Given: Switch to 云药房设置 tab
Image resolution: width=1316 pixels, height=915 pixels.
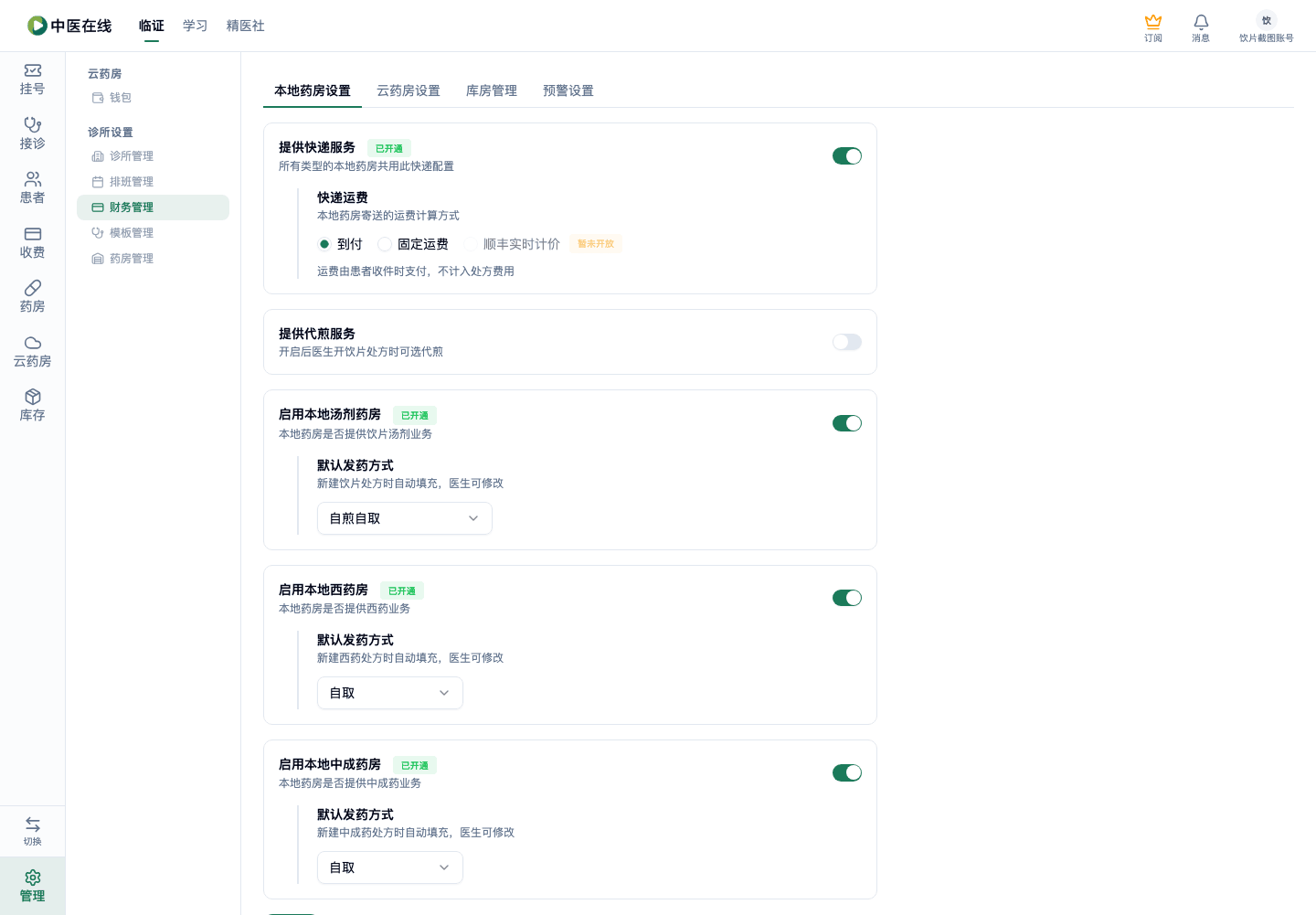Looking at the screenshot, I should [x=409, y=90].
